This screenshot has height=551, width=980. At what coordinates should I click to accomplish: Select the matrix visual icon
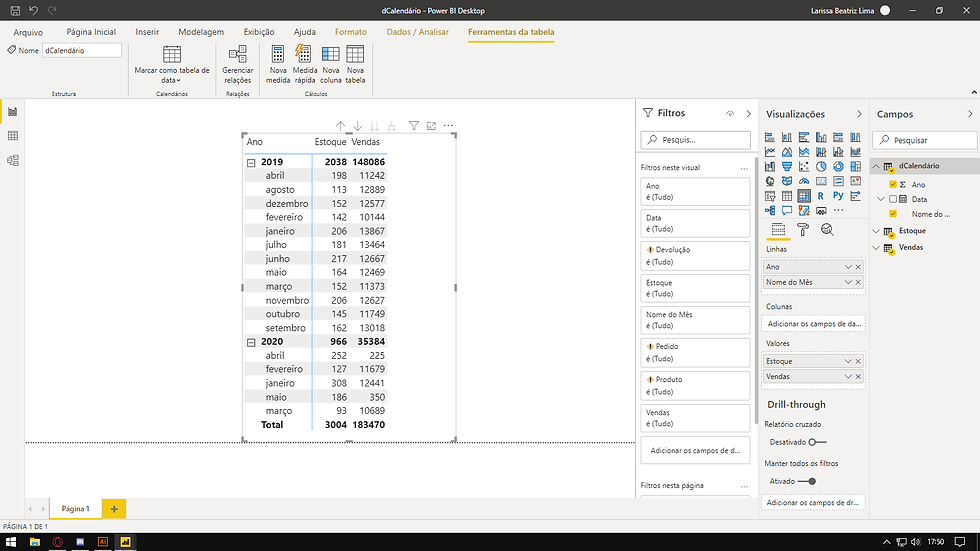pyautogui.click(x=804, y=196)
